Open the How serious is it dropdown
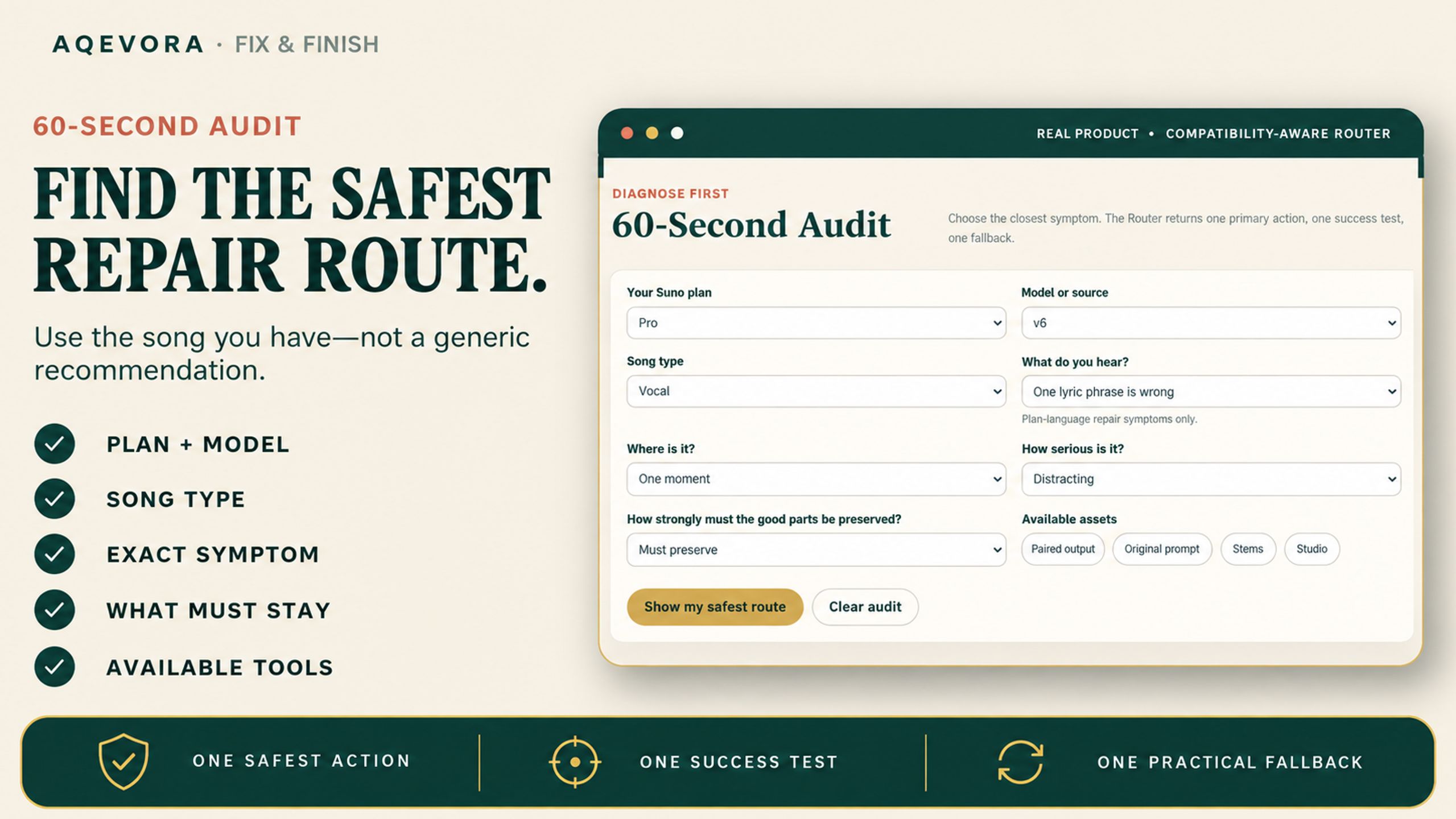The width and height of the screenshot is (1456, 819). pos(1211,479)
